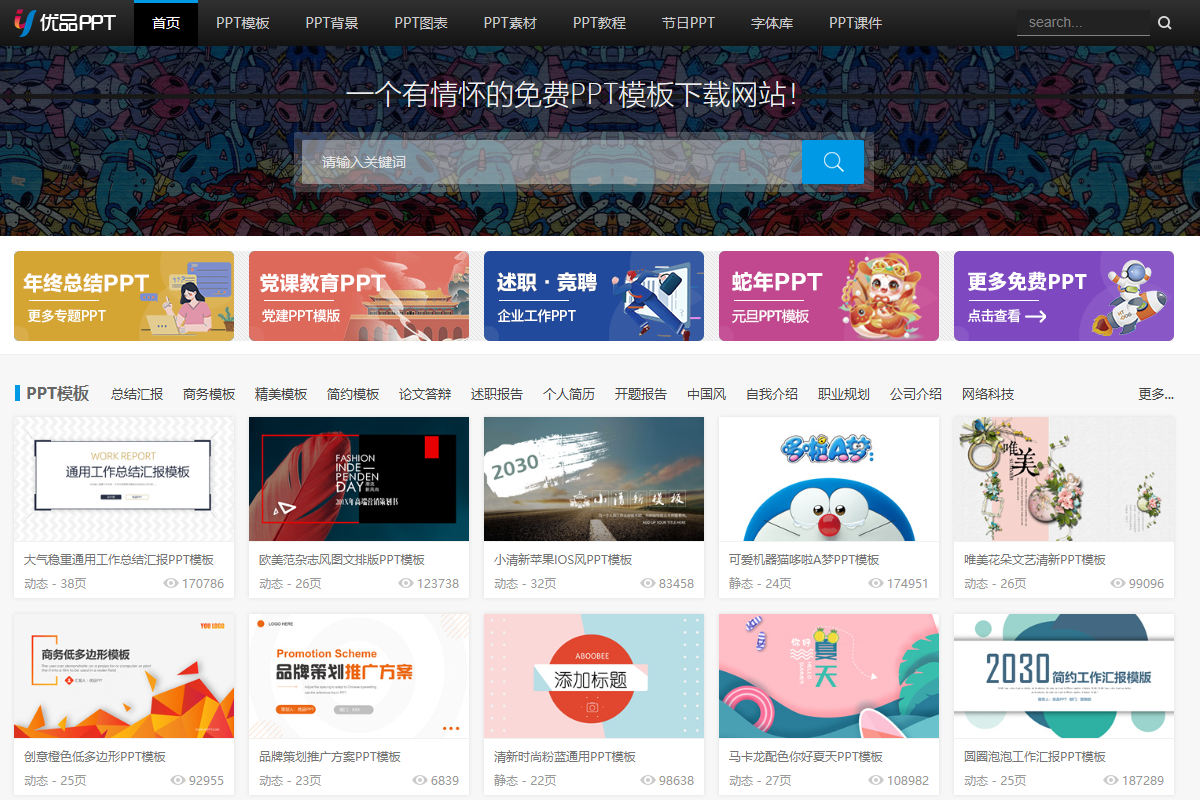Focus the 请输入关键词 search field
Image resolution: width=1200 pixels, height=800 pixels.
(x=551, y=162)
